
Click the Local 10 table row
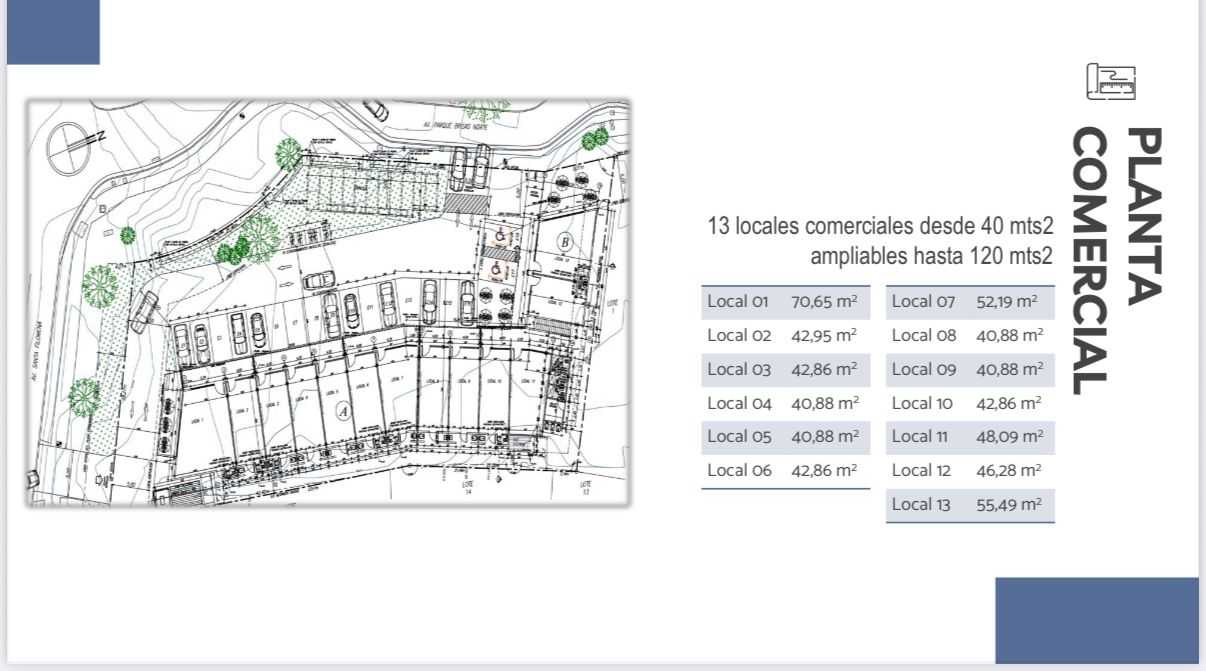point(968,403)
